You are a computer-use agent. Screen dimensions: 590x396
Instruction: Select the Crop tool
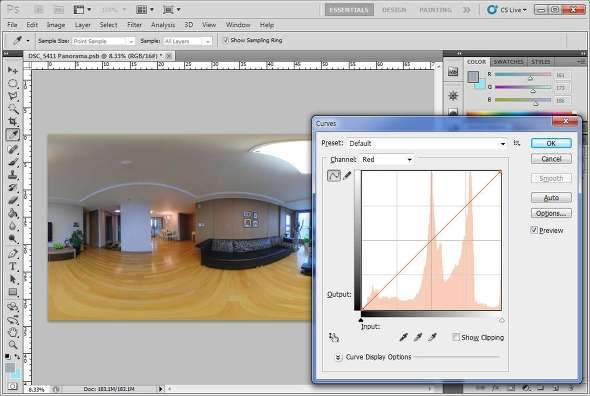click(12, 122)
